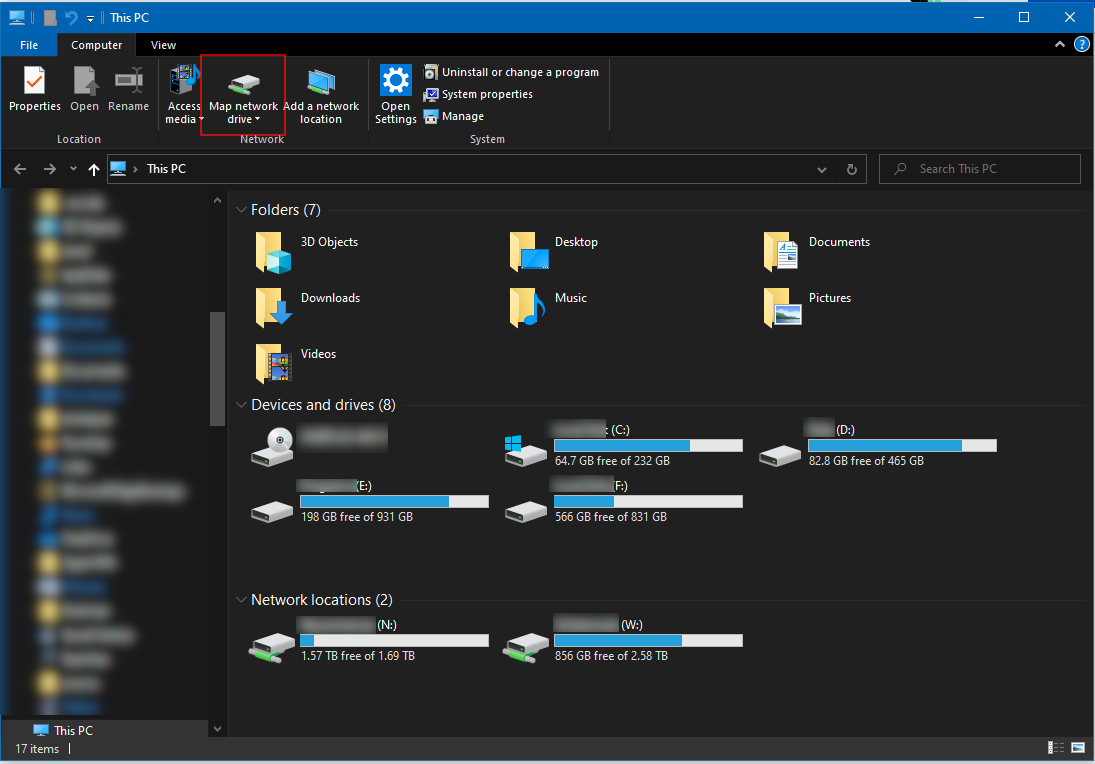This screenshot has width=1095, height=764.
Task: Select the Downloads folder icon
Action: [x=273, y=306]
